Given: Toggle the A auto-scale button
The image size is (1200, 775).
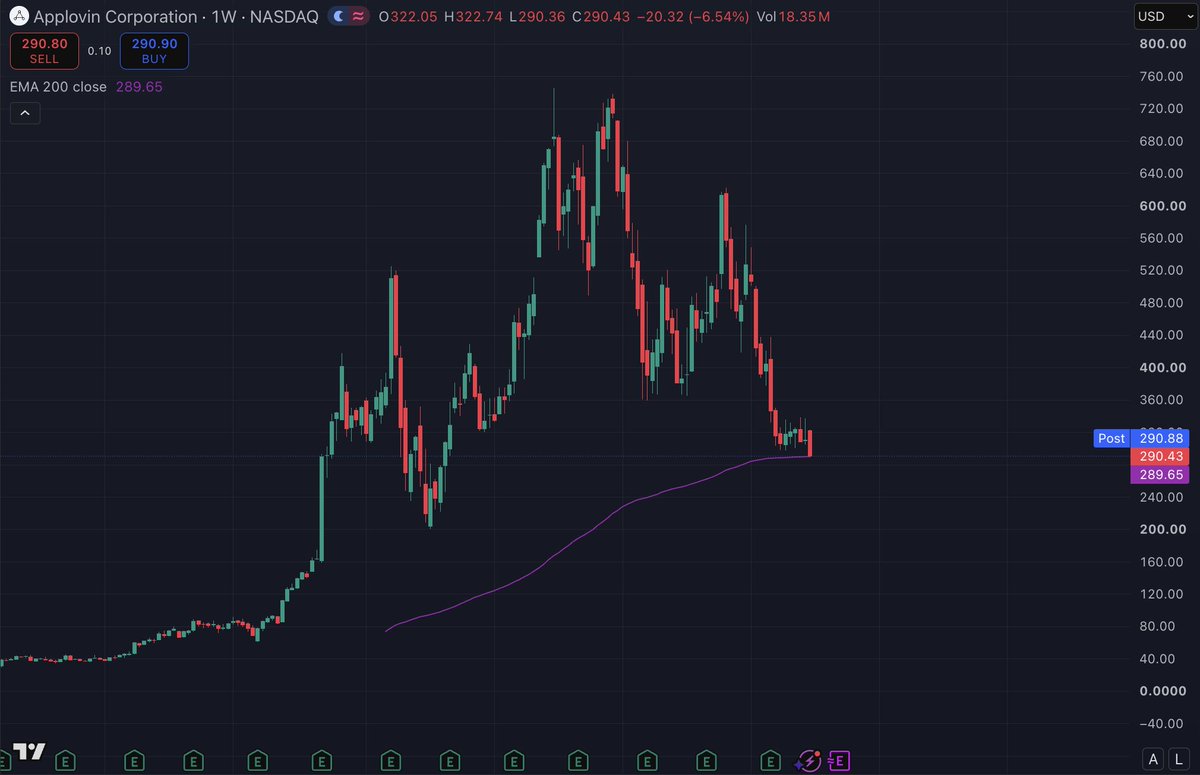Looking at the screenshot, I should [x=1154, y=757].
